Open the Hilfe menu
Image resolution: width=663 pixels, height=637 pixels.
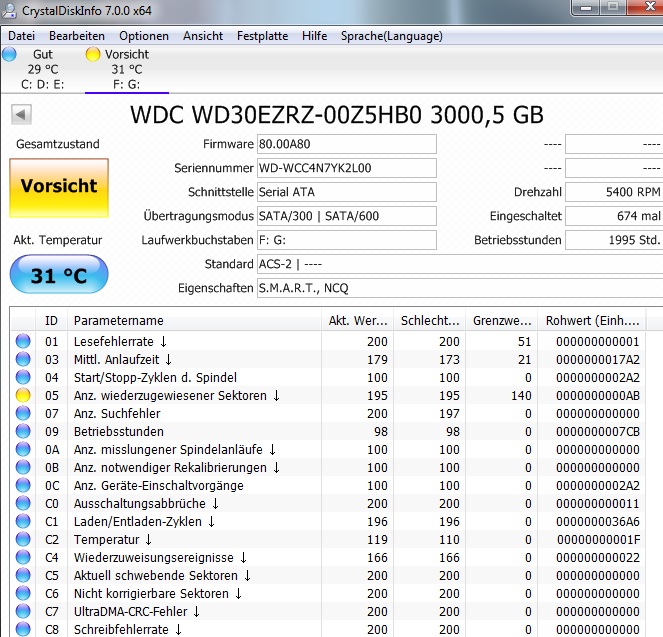click(x=314, y=36)
